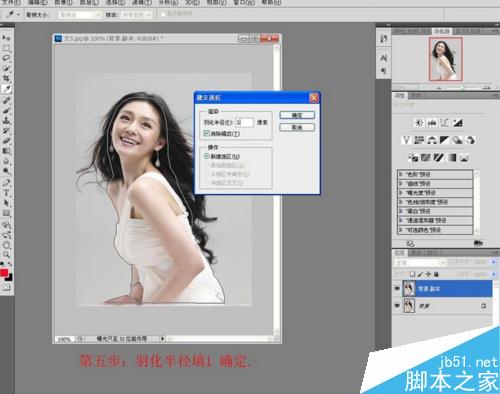Click the red foreground color swatch
Screen dimensions: 500x394
pos(4,273)
